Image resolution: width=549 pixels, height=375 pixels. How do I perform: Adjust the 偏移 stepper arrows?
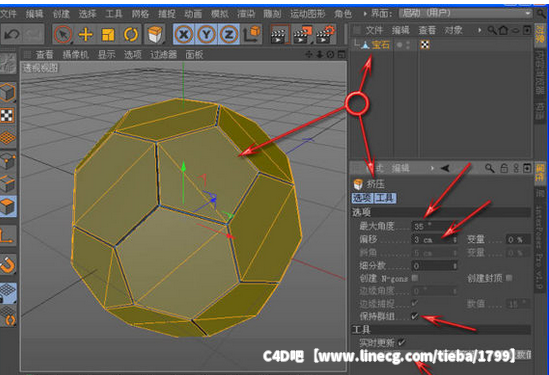coord(454,240)
